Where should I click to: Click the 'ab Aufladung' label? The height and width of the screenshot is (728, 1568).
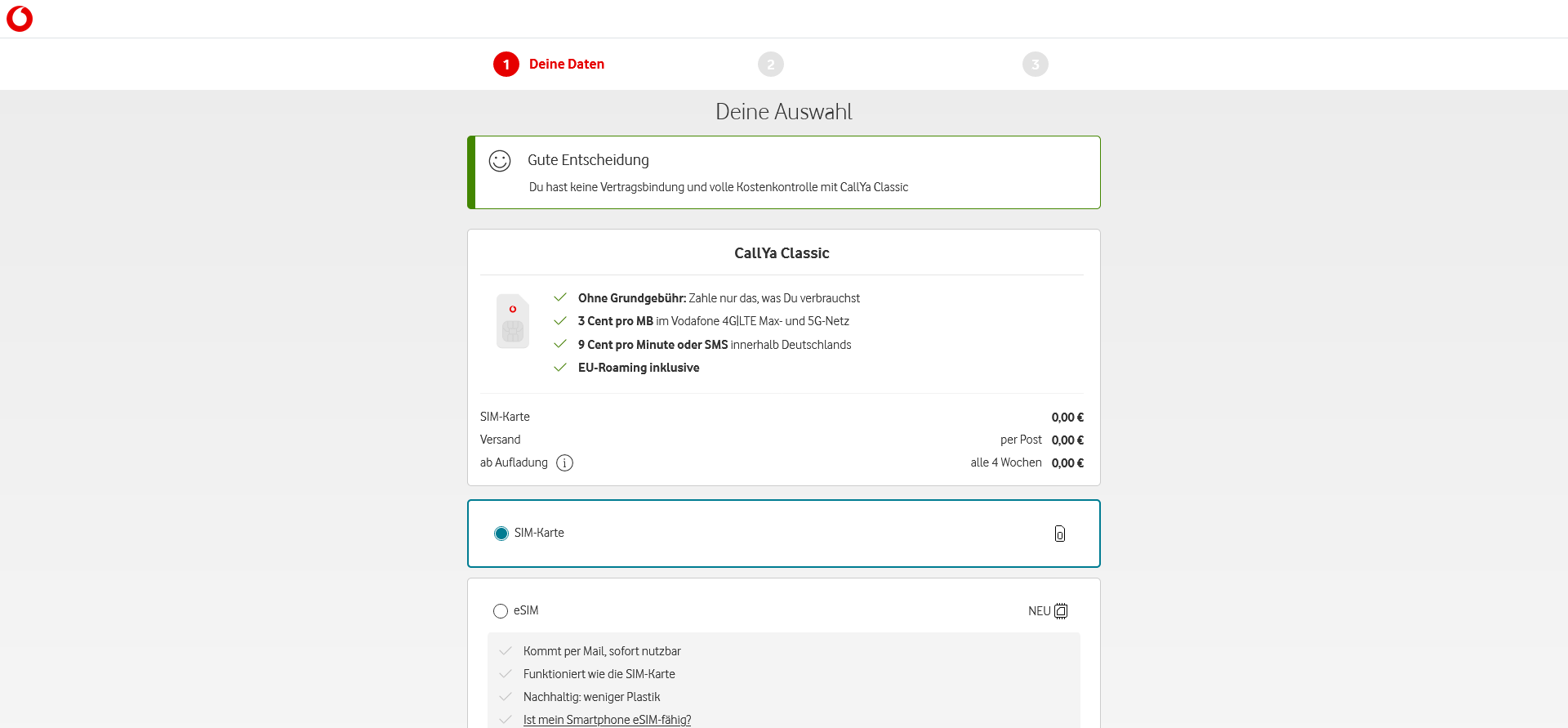[514, 462]
